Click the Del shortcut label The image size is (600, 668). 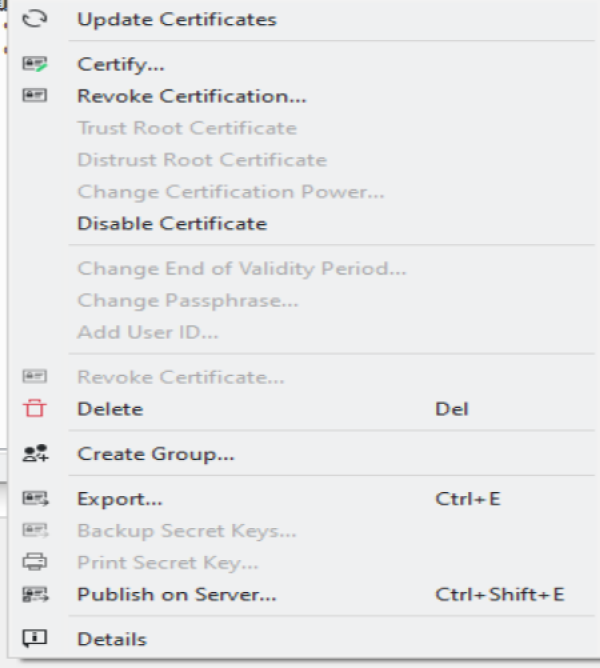click(x=452, y=409)
